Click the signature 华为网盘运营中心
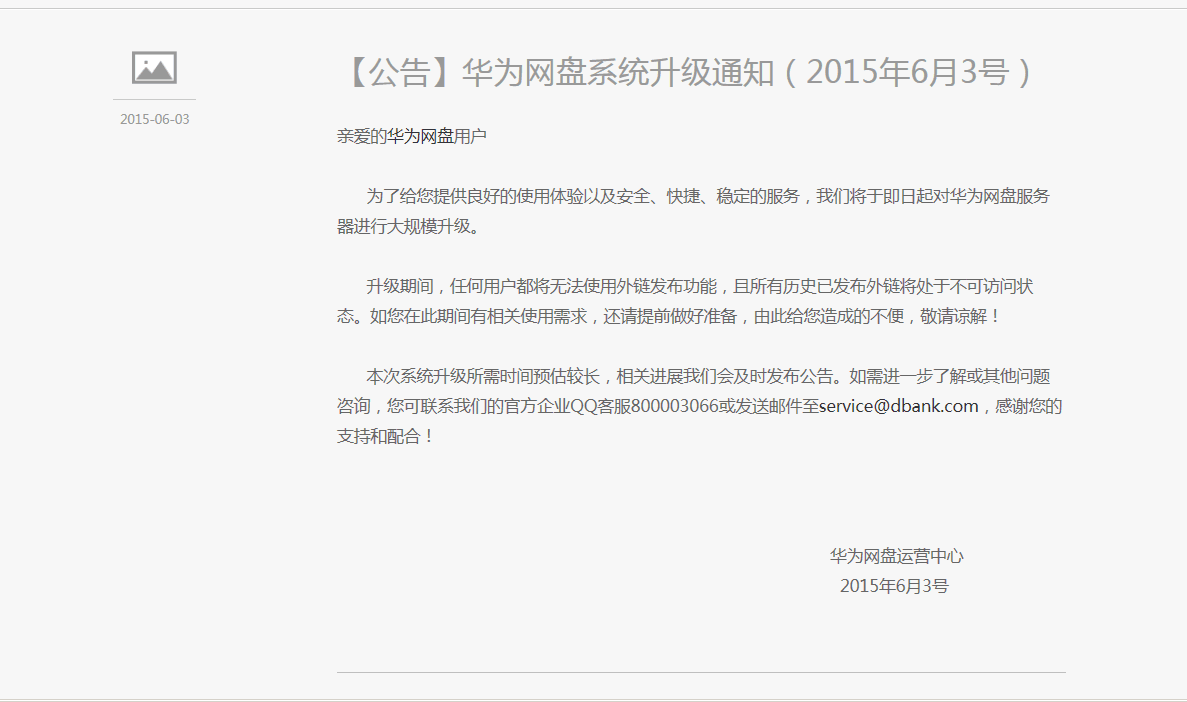This screenshot has height=702, width=1187. [x=896, y=556]
